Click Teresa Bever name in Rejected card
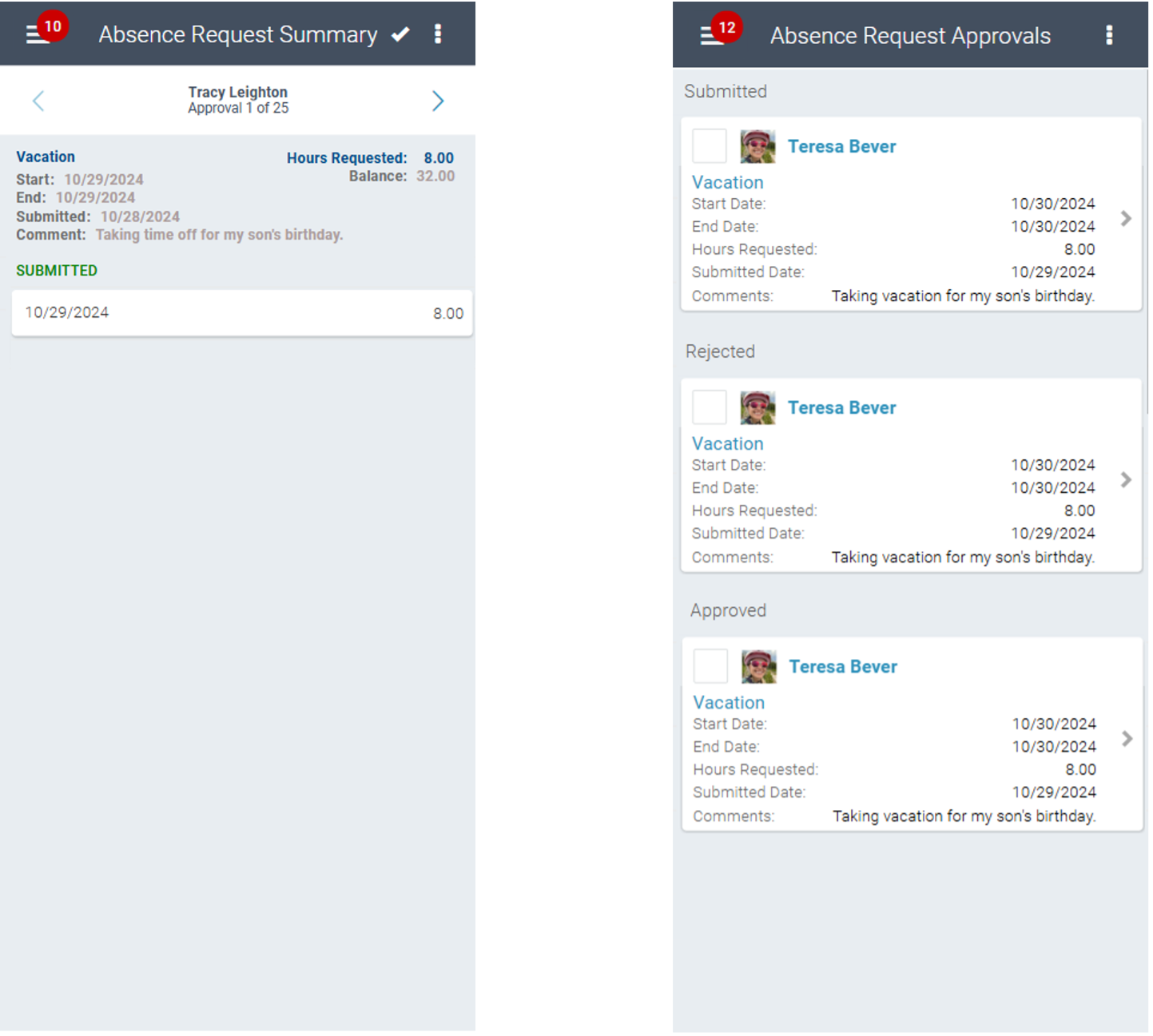 (x=841, y=408)
